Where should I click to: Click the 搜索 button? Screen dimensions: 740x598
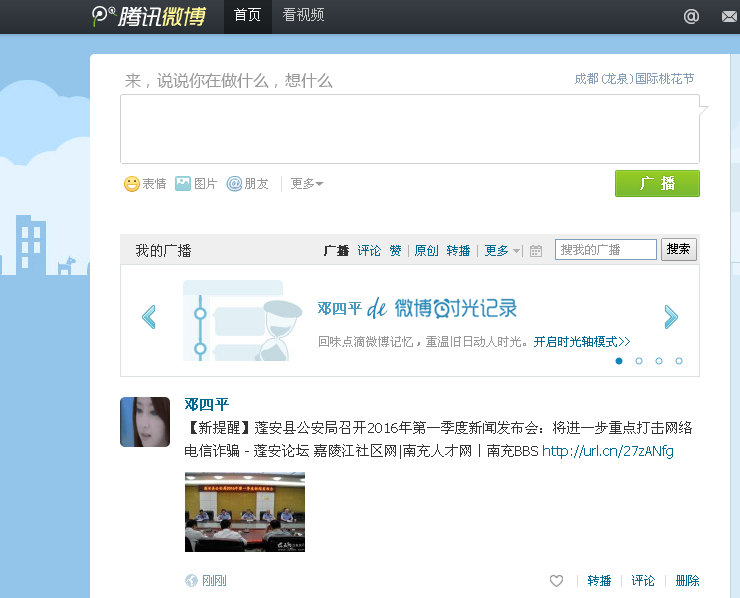click(678, 249)
